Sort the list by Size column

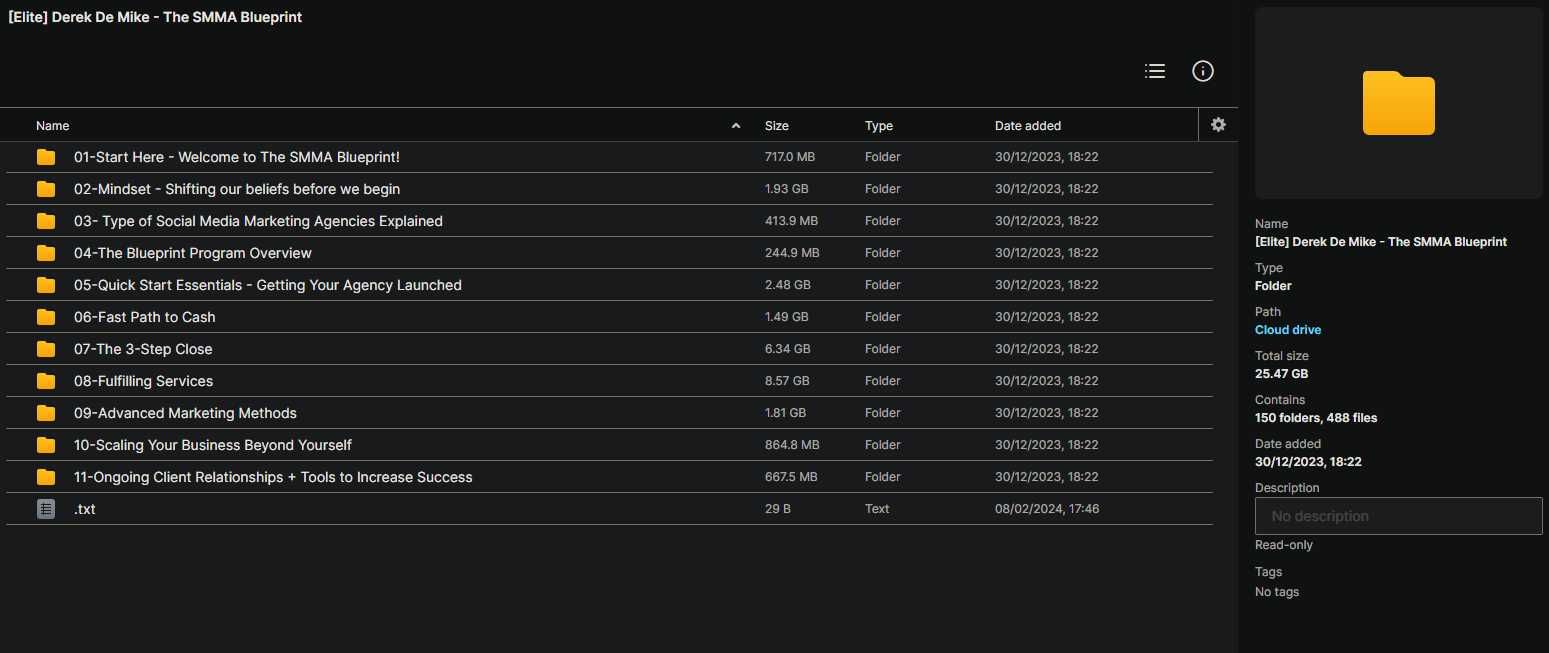(777, 126)
